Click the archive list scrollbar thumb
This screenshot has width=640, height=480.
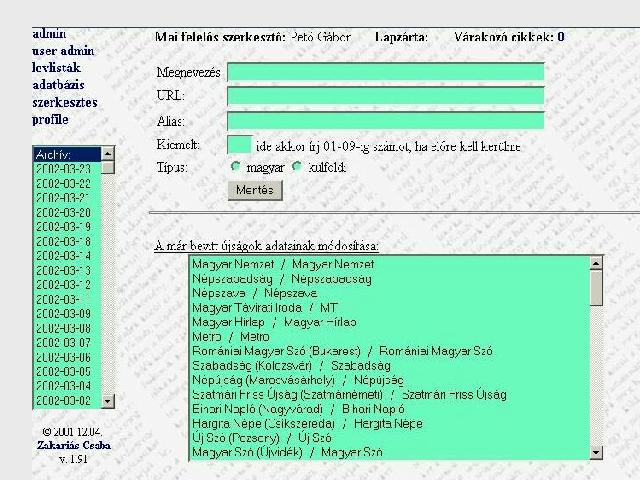point(108,167)
